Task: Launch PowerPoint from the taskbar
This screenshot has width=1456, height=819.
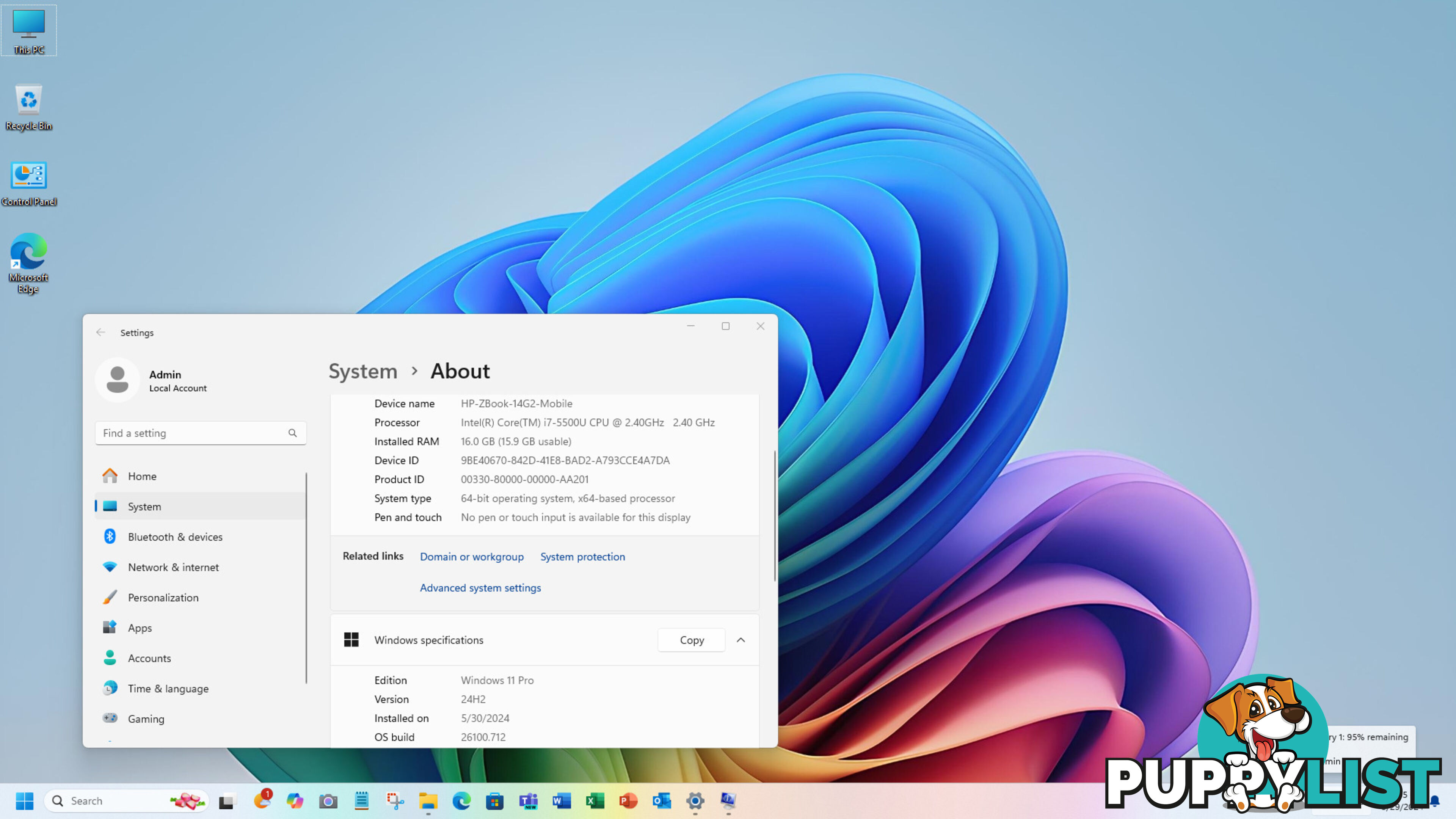Action: click(628, 800)
